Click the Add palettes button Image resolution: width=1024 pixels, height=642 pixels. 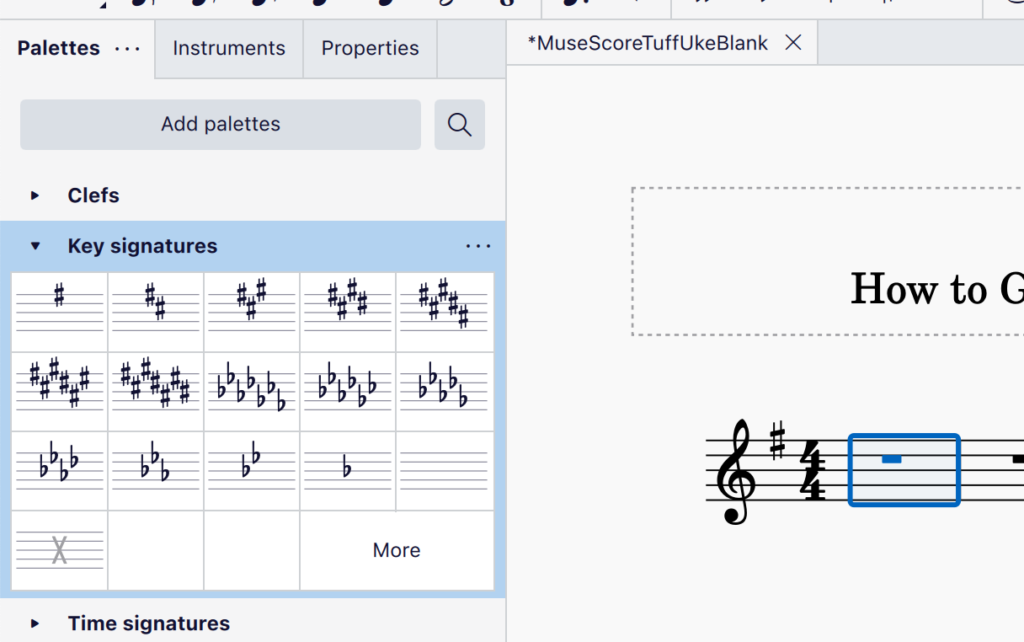(220, 124)
